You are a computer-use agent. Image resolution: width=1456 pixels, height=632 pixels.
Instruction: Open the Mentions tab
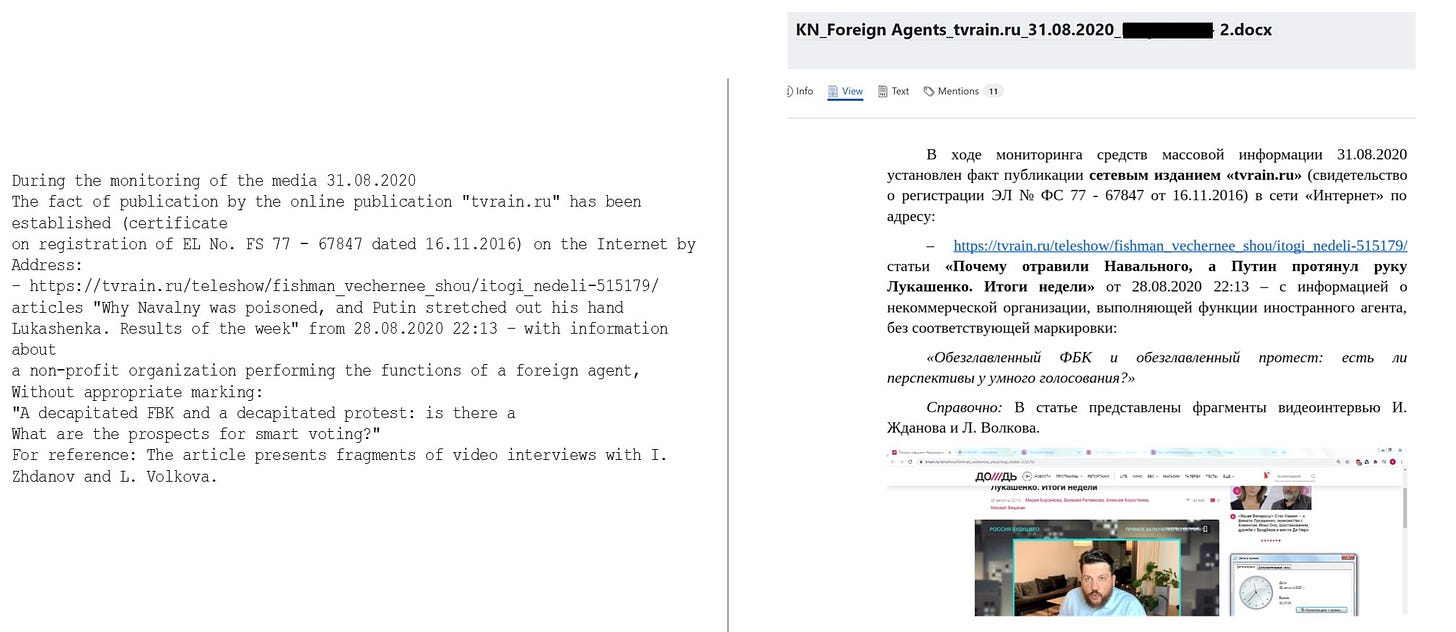[x=962, y=91]
